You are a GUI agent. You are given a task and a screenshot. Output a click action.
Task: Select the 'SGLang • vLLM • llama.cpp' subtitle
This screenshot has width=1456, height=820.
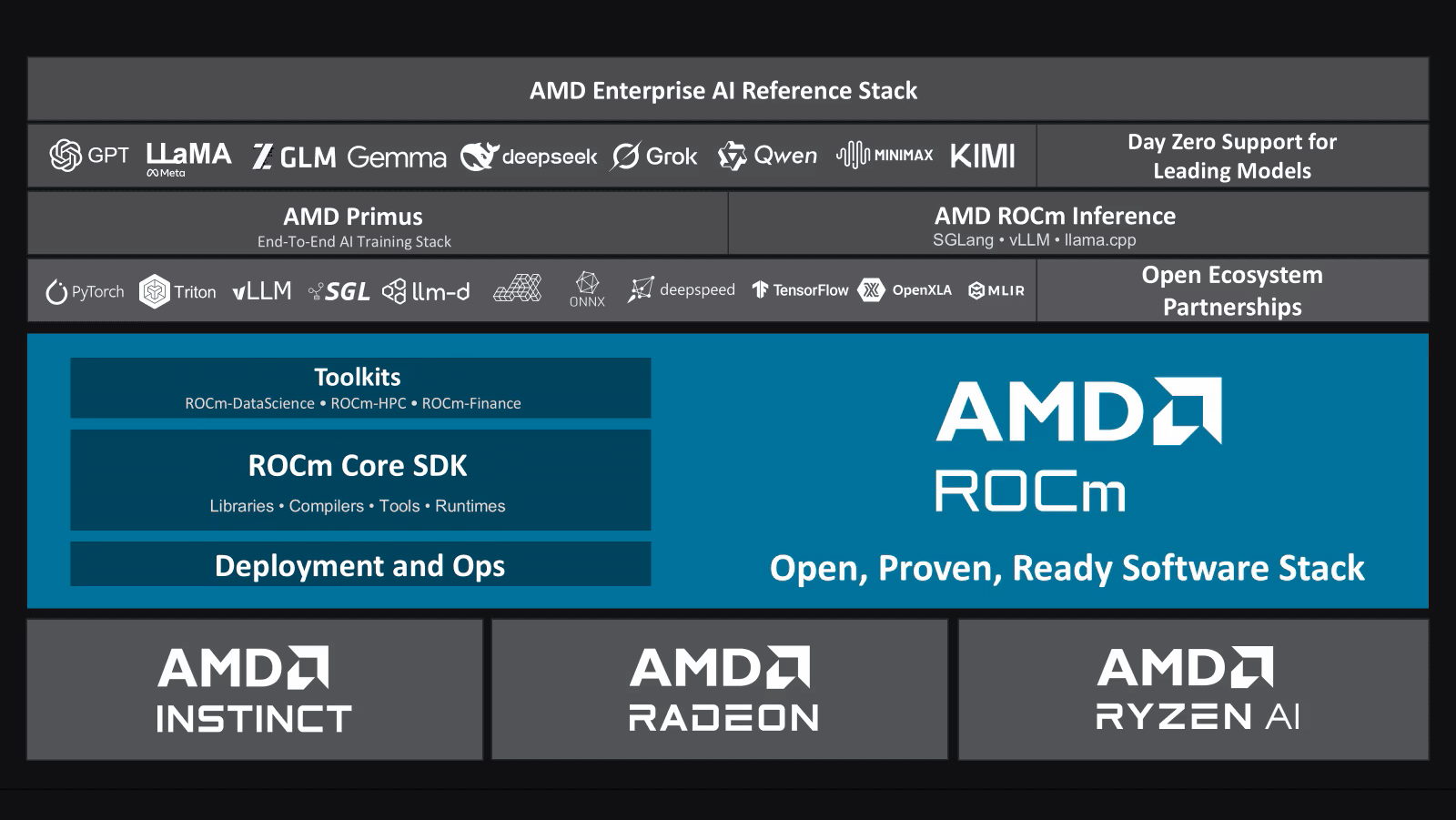point(1035,239)
